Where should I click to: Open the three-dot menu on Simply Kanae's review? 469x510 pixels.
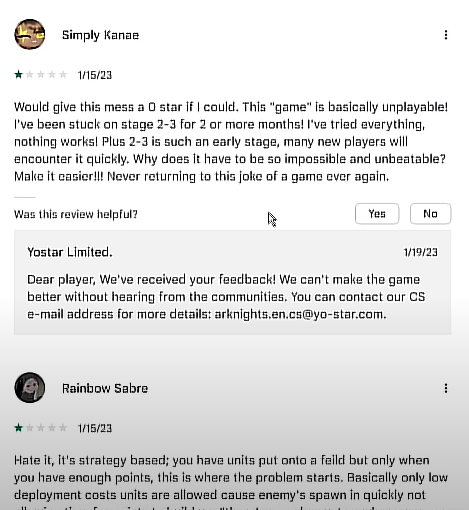click(446, 35)
